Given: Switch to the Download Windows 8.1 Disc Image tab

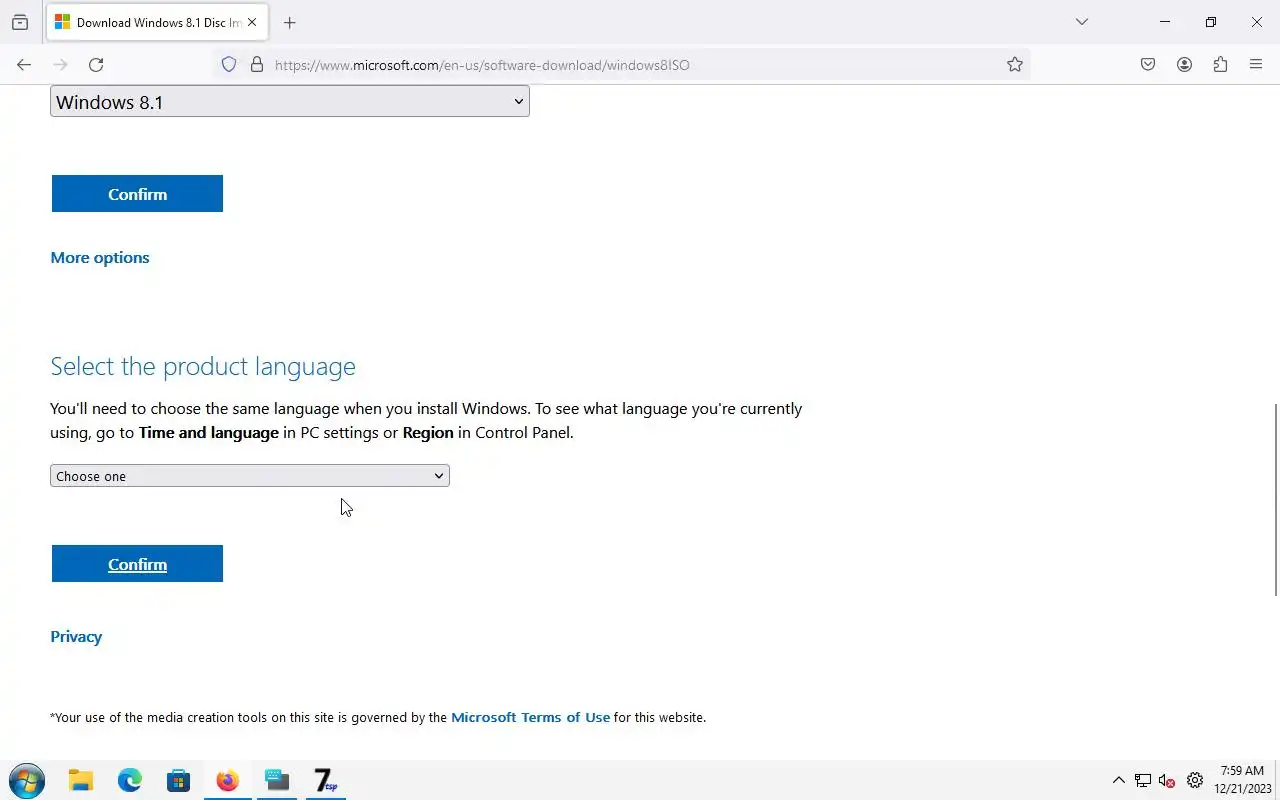Looking at the screenshot, I should (156, 22).
